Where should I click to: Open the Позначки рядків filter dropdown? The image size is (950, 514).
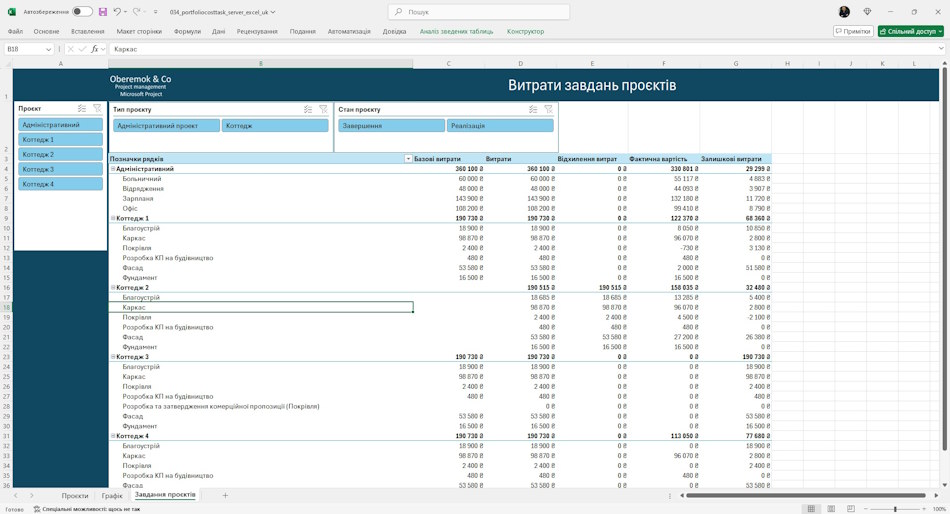tap(408, 159)
